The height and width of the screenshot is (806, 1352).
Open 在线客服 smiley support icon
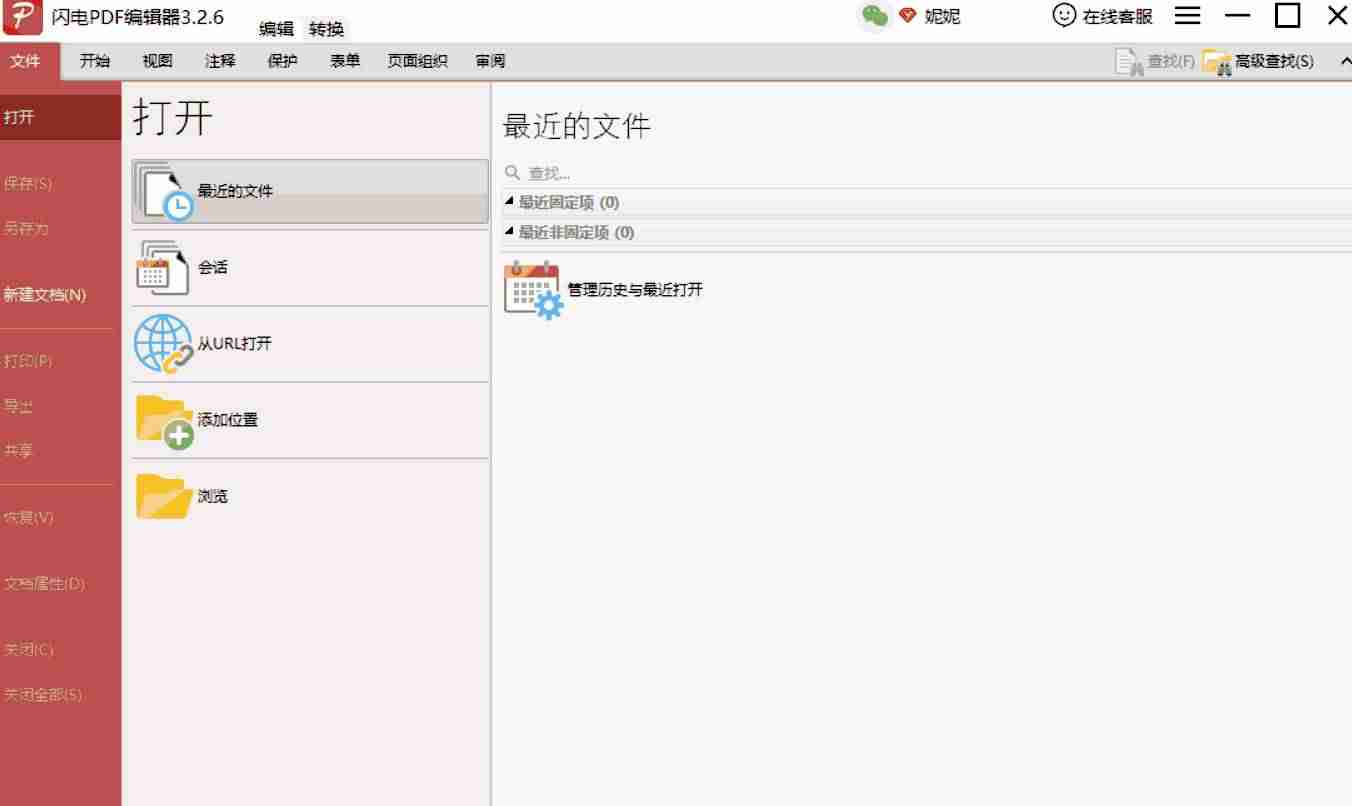point(1065,15)
